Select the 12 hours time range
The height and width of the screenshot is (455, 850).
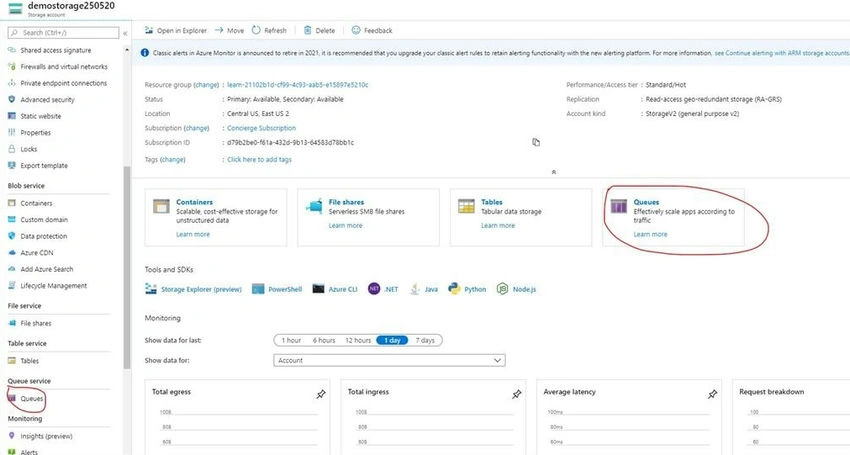pyautogui.click(x=358, y=341)
